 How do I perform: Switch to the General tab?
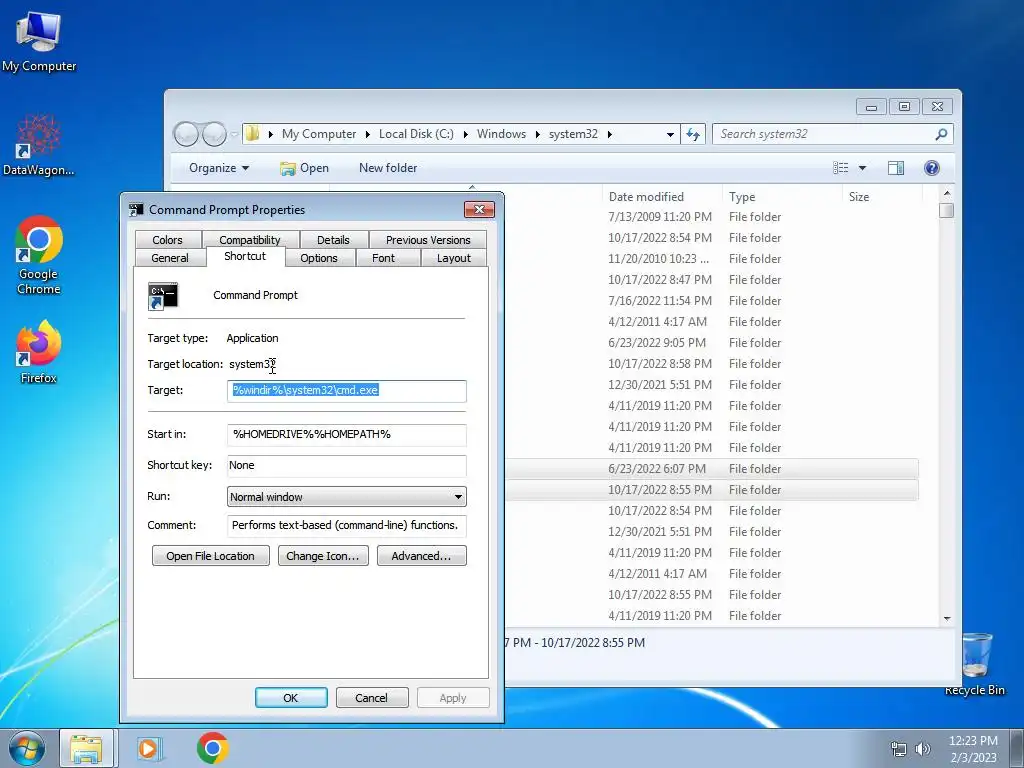[x=170, y=258]
